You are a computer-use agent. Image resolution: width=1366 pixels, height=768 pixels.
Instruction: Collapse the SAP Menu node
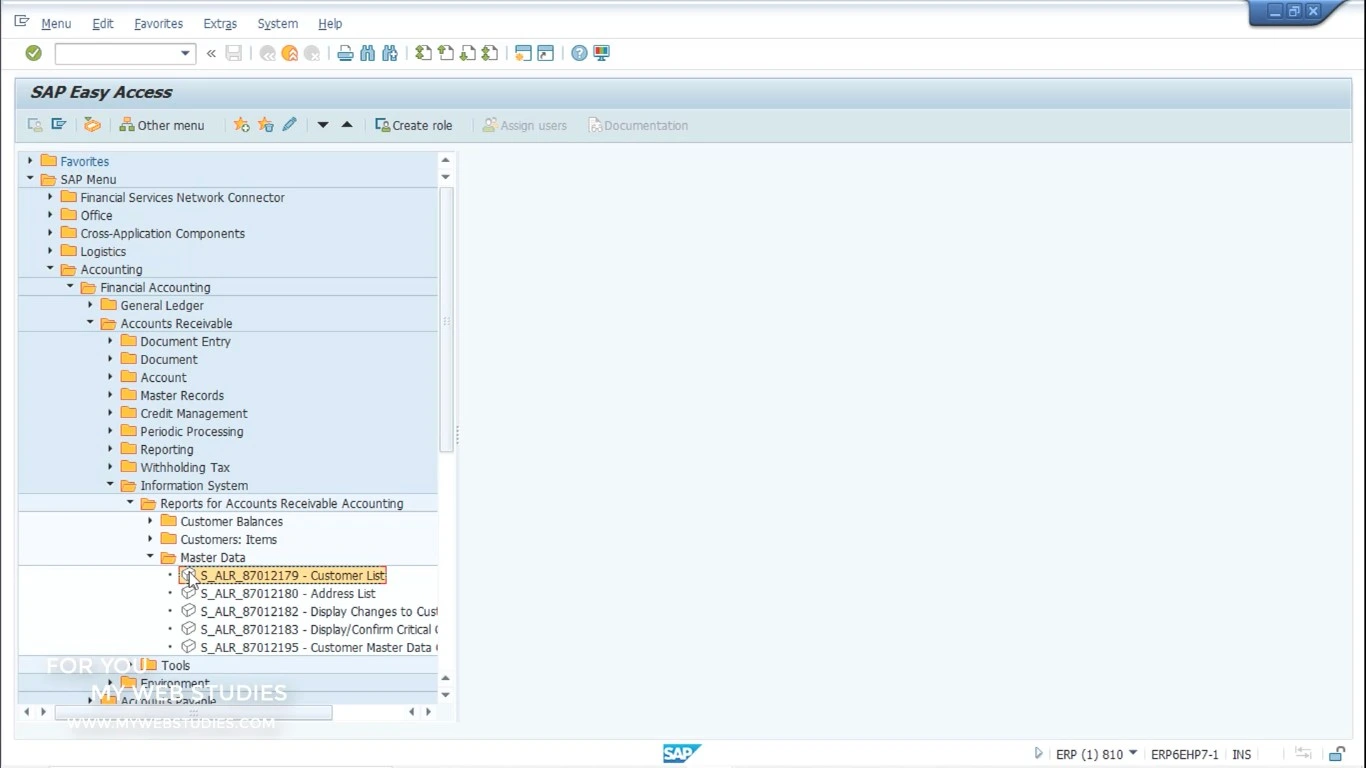tap(30, 179)
